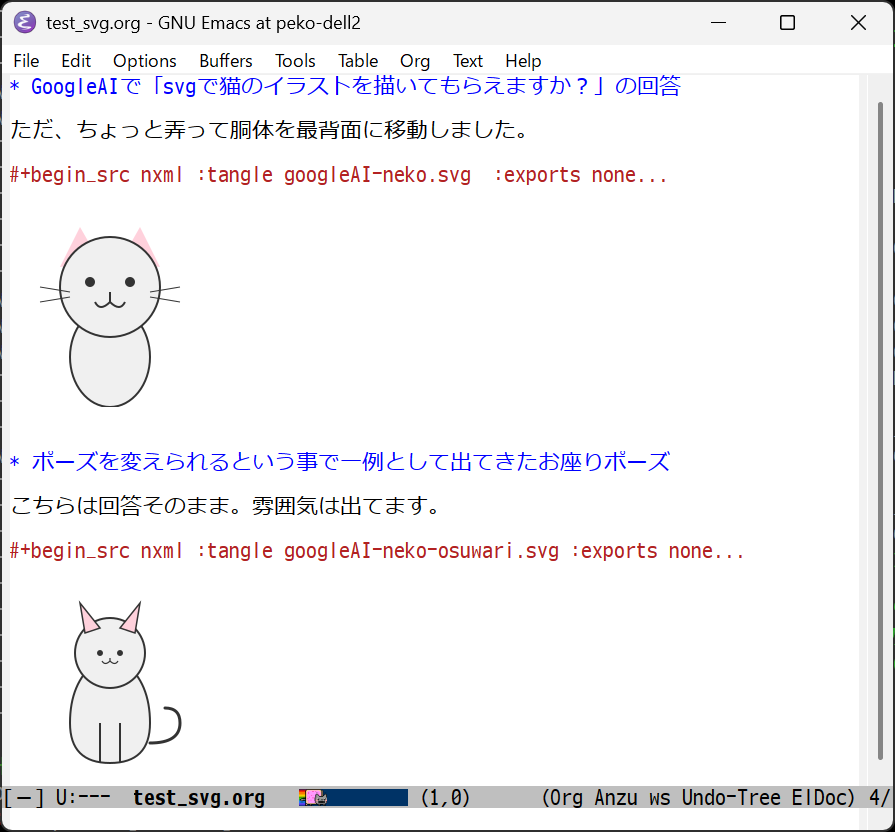Click the [-] frame widget in the mode line
This screenshot has width=895, height=832.
click(x=22, y=797)
